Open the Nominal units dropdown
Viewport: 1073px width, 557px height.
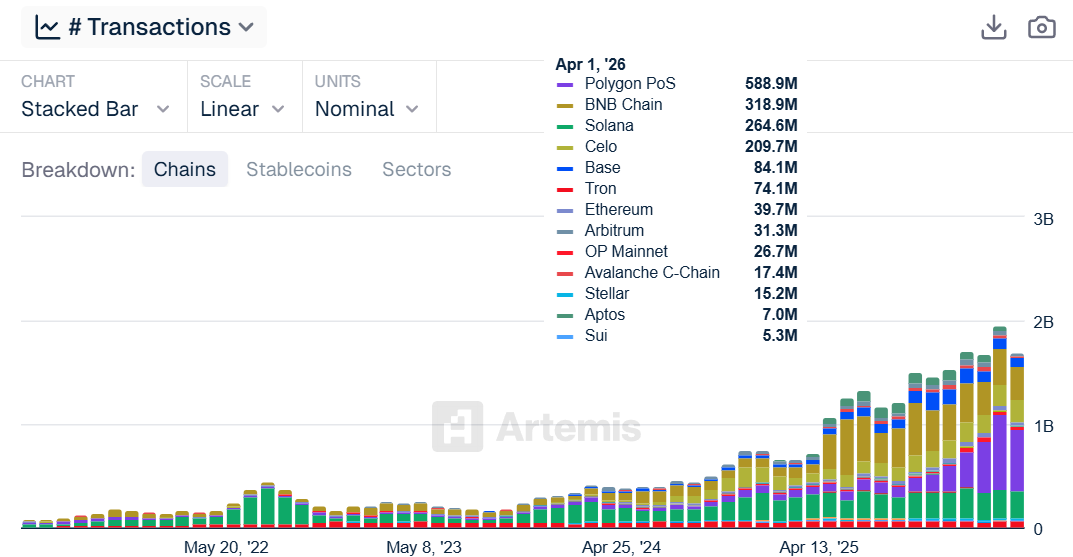367,109
